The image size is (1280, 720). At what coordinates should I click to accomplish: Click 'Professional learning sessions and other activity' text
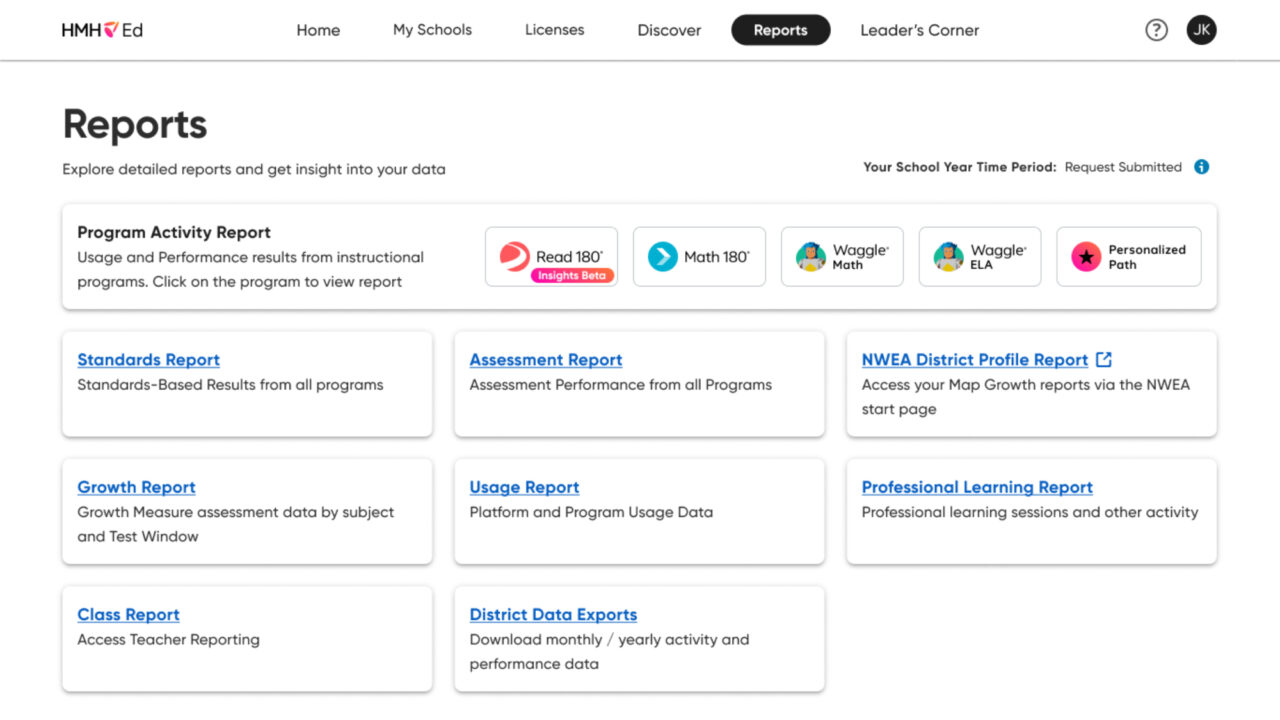1030,512
